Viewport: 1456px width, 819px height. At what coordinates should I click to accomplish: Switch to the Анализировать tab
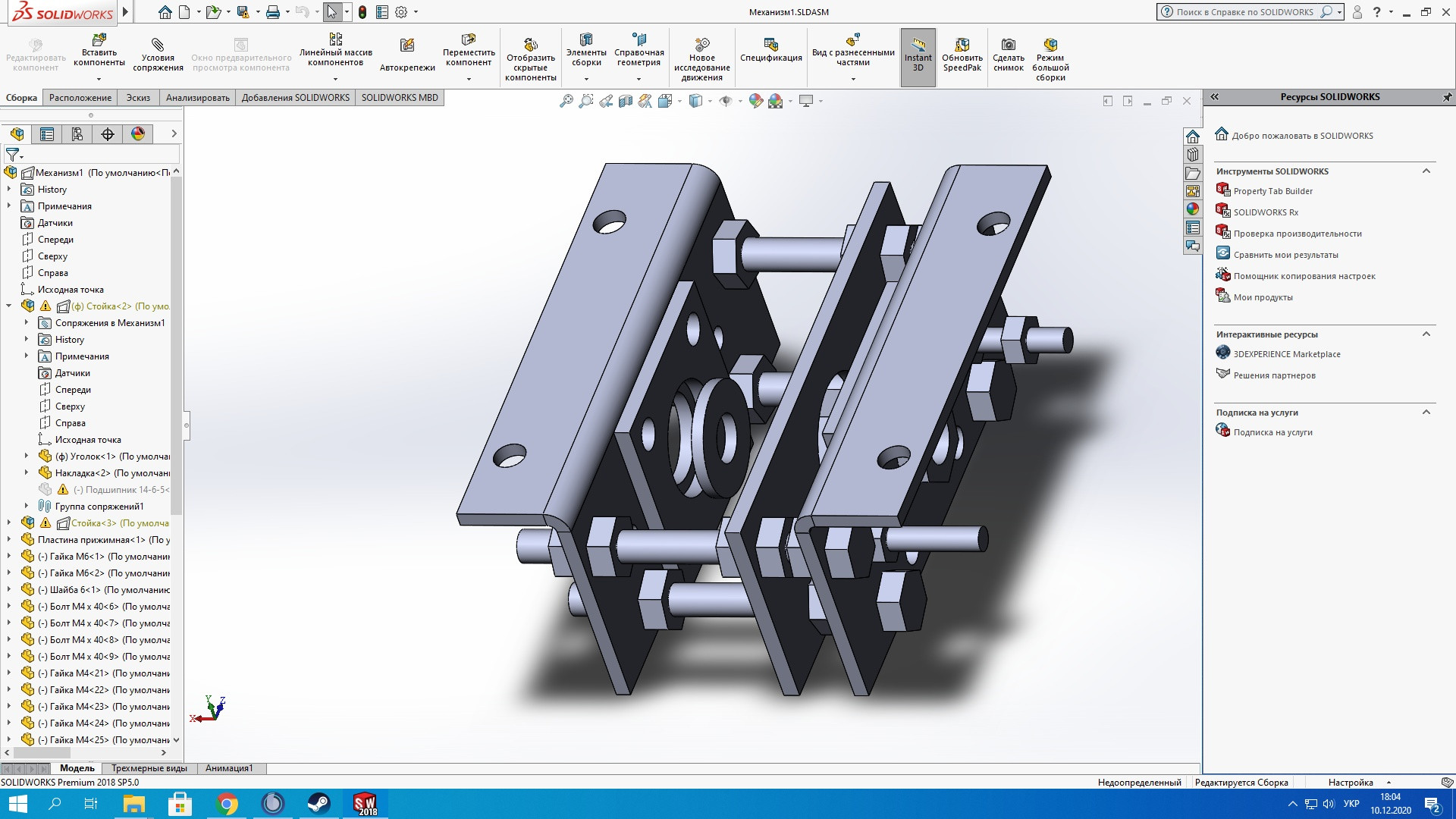(197, 98)
